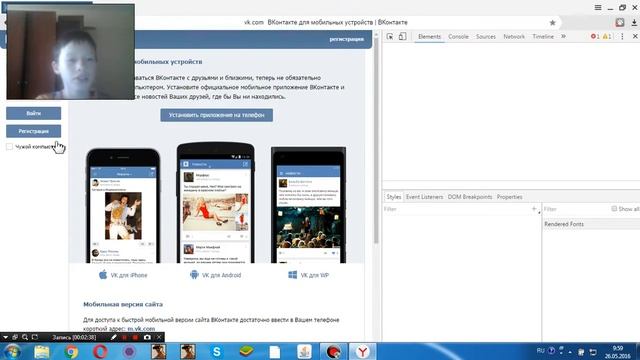Open Windows Explorer from the taskbar
Screen dimensions: 640x360
42,351
